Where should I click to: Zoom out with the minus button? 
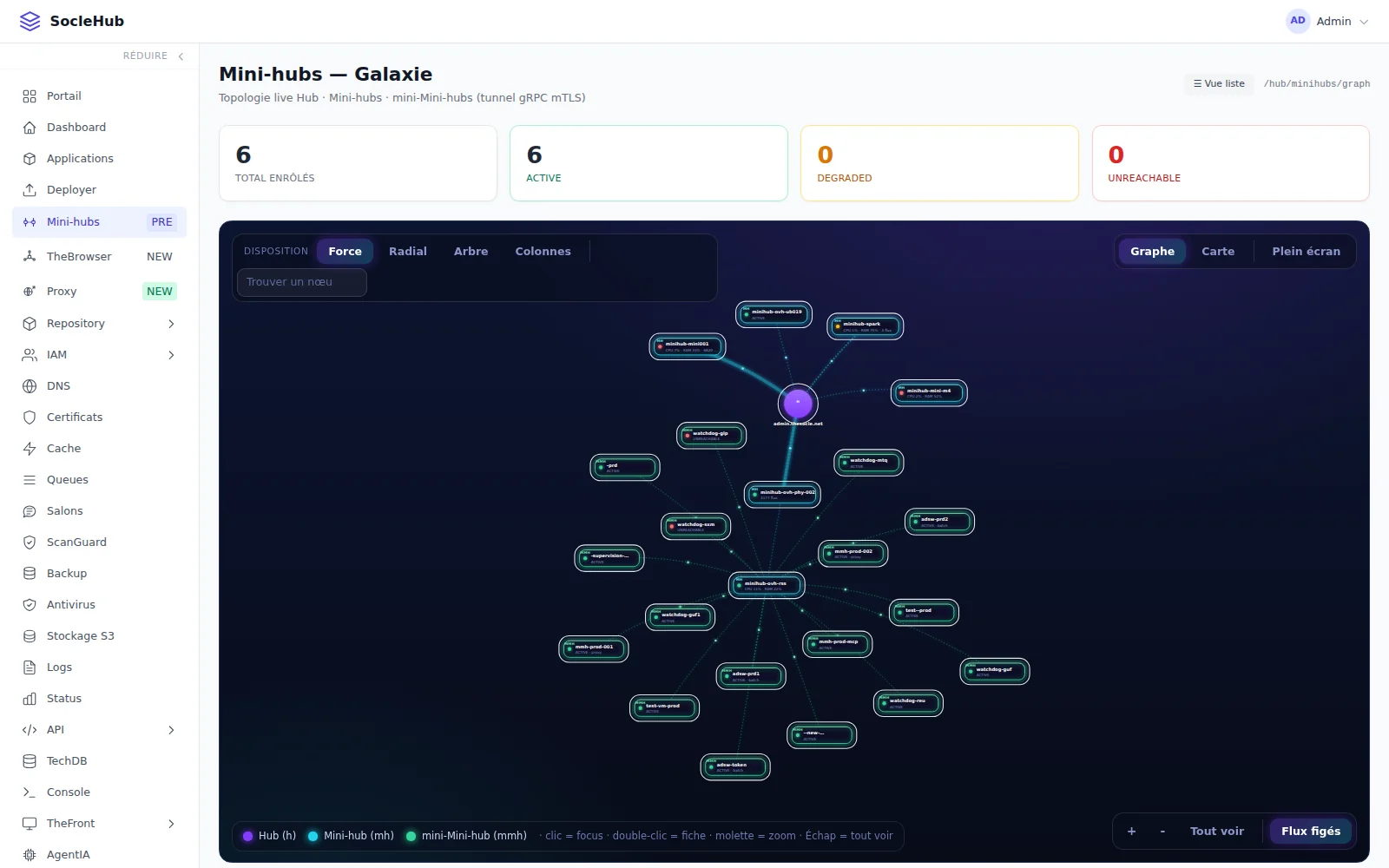tap(1162, 832)
